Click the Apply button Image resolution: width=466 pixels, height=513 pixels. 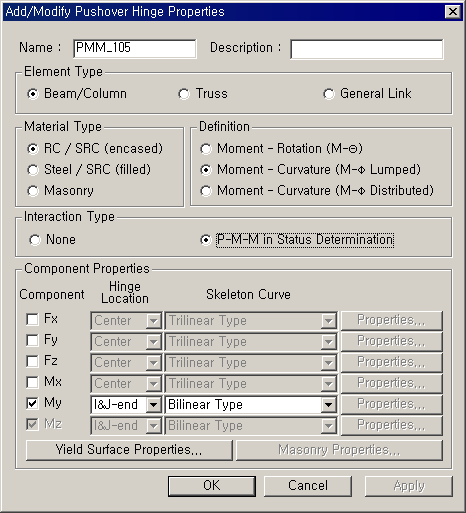pyautogui.click(x=409, y=486)
